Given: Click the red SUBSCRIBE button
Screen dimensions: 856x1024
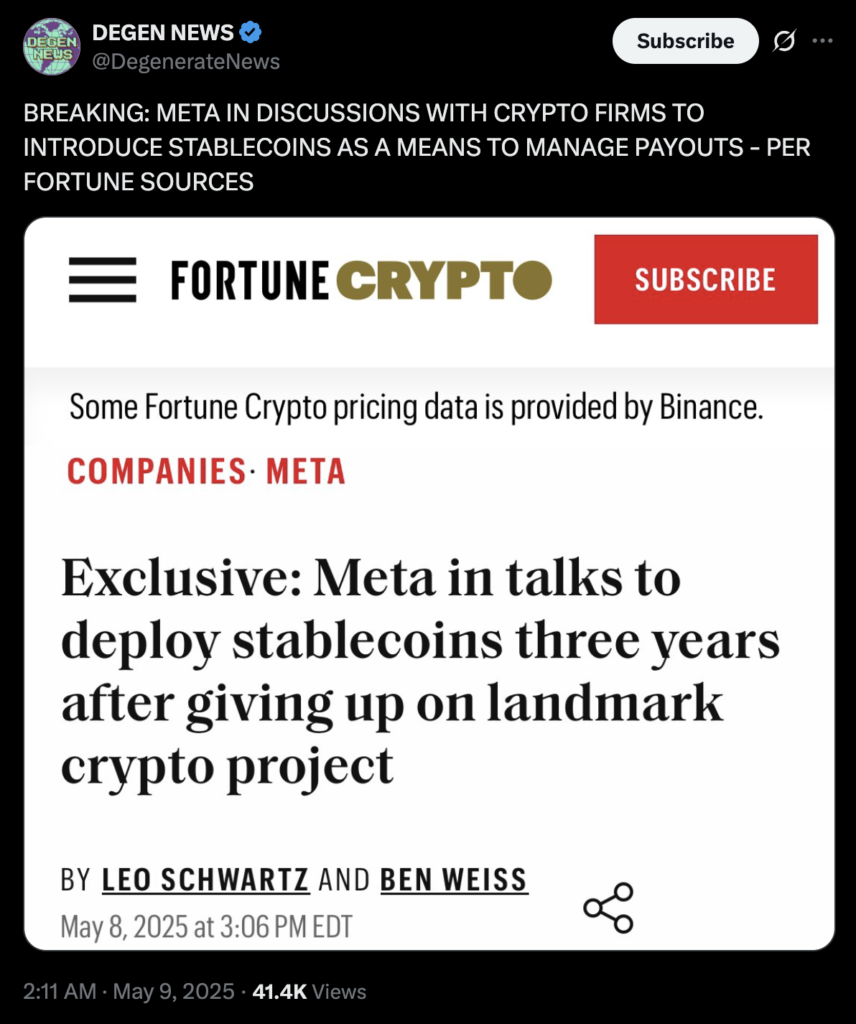Looking at the screenshot, I should 706,280.
